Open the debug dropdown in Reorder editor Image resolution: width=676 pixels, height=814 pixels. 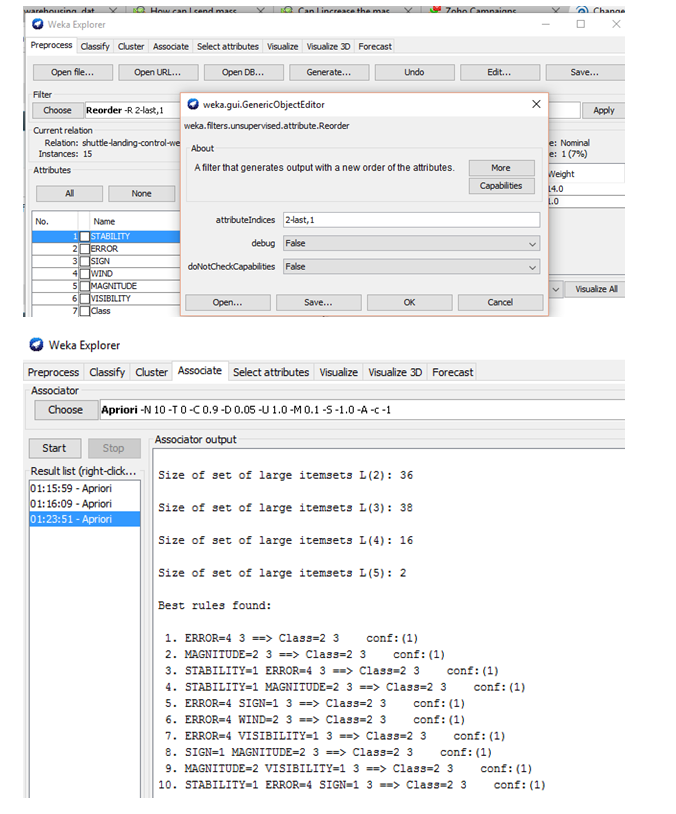point(411,243)
